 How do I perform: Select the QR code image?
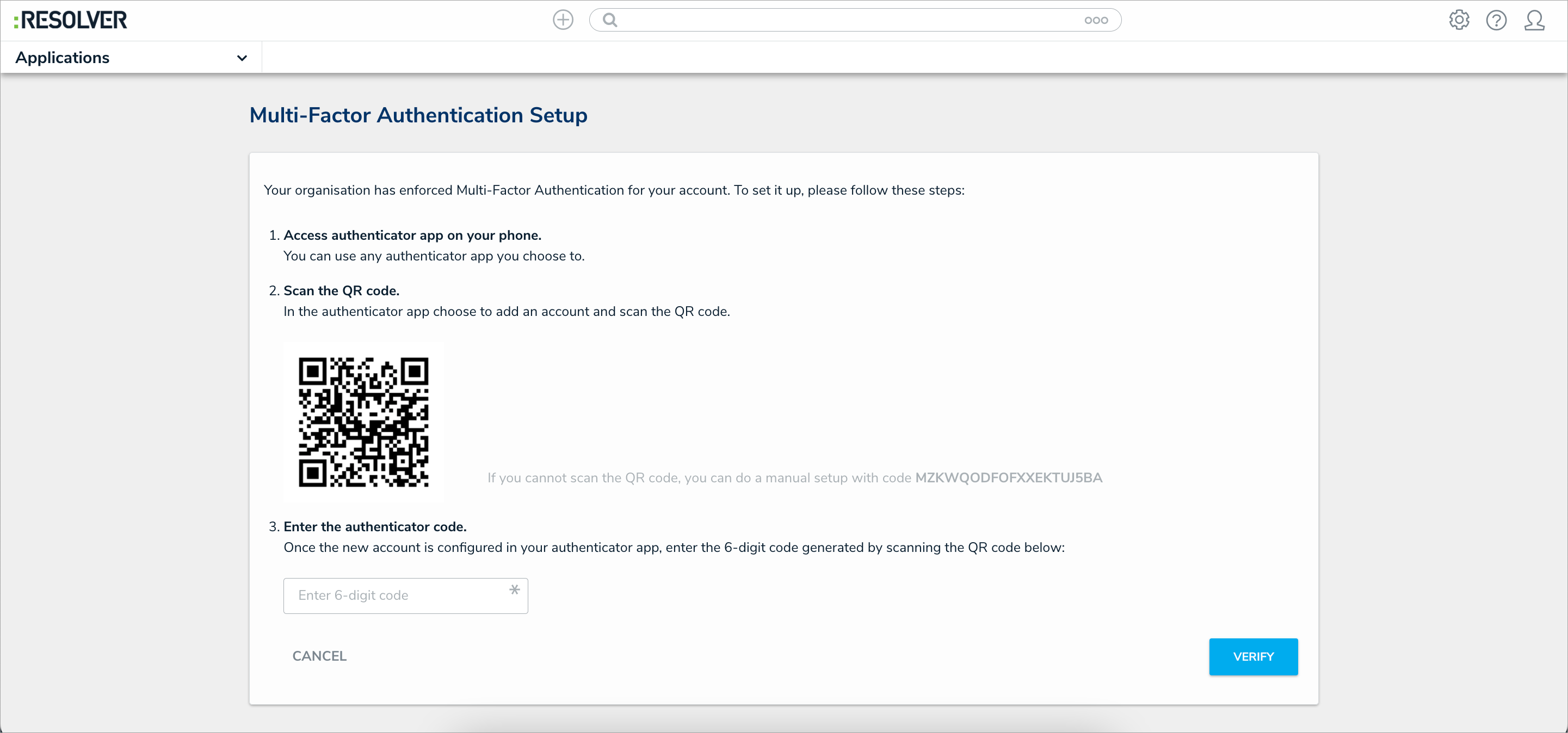pyautogui.click(x=363, y=422)
